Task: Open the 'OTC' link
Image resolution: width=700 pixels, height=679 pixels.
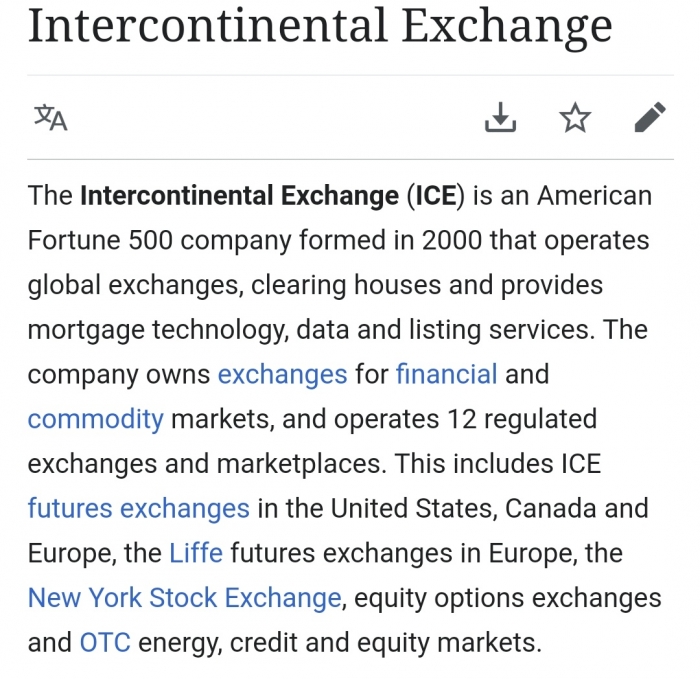Action: [x=105, y=642]
